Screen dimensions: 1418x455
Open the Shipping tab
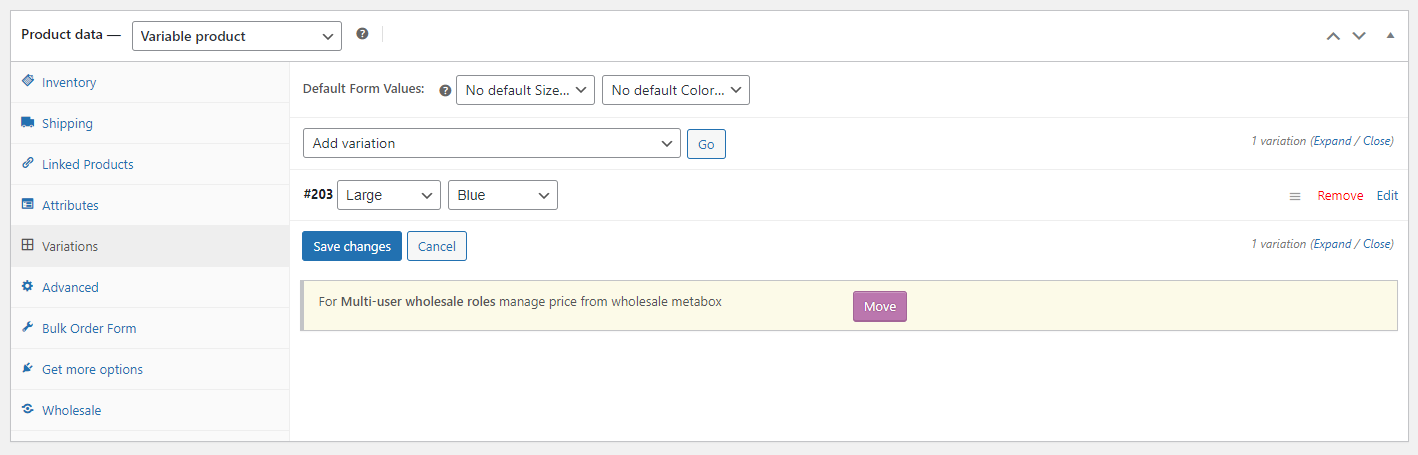150,123
